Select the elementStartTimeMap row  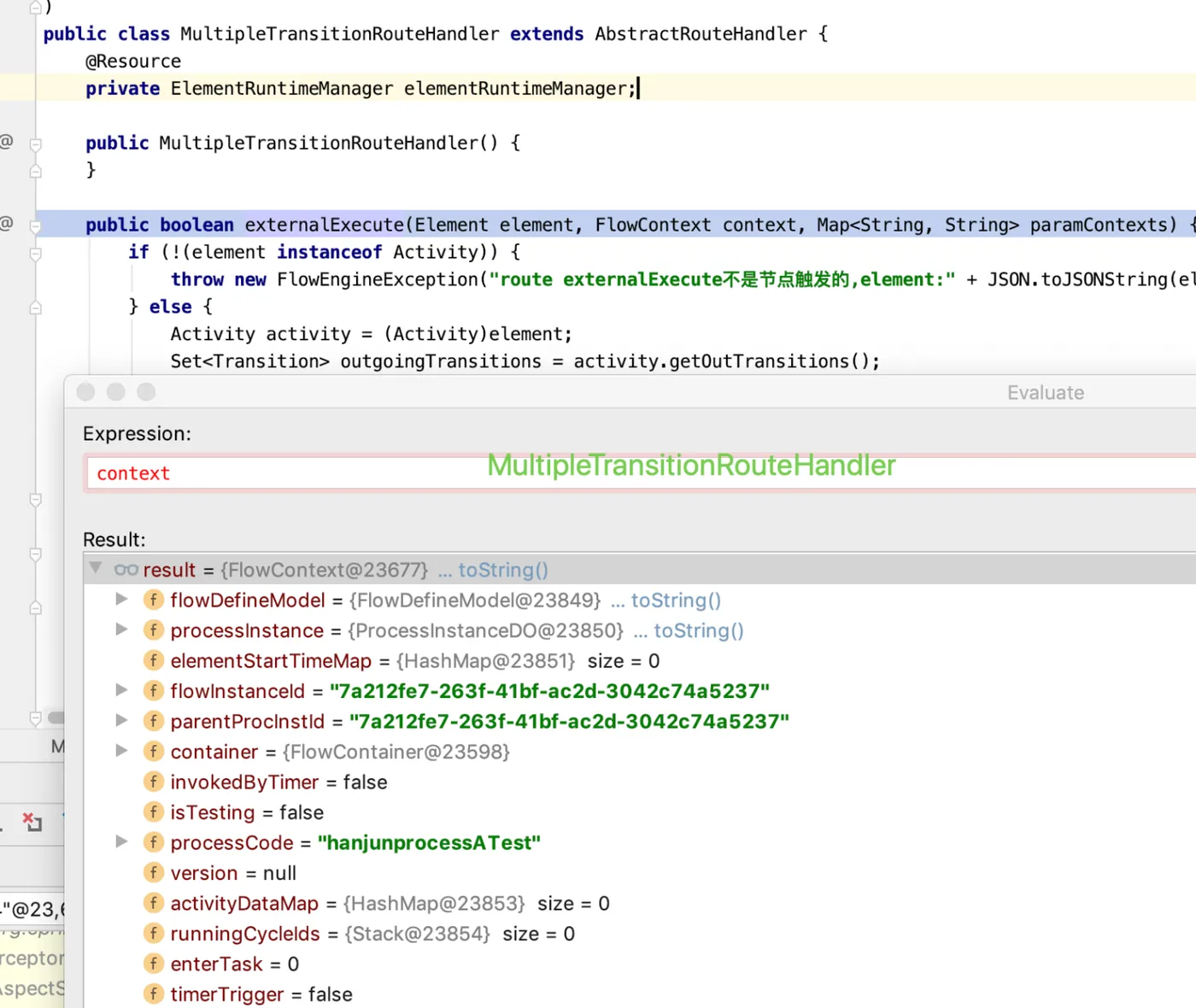coord(640,660)
